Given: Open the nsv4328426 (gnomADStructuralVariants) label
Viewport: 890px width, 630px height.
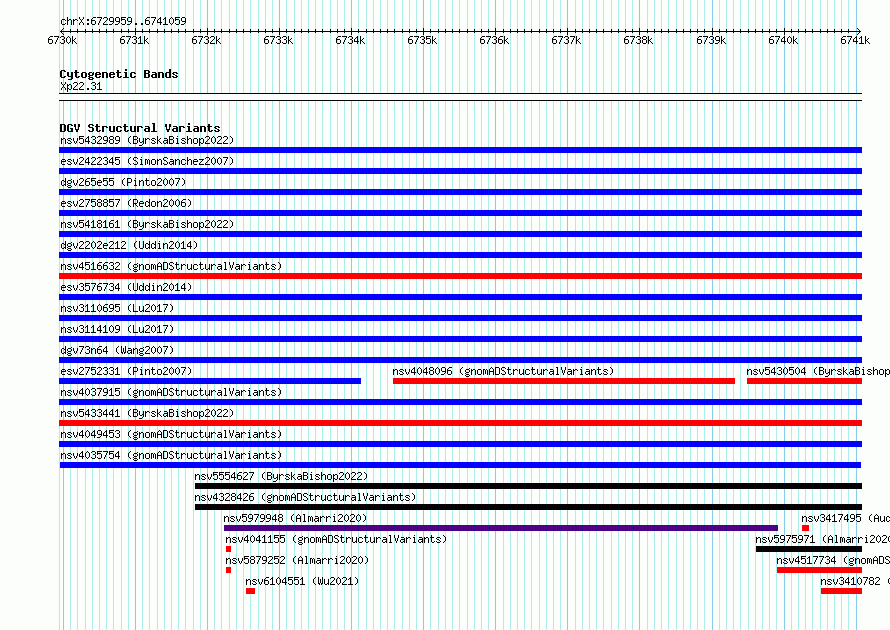Looking at the screenshot, I should 305,497.
